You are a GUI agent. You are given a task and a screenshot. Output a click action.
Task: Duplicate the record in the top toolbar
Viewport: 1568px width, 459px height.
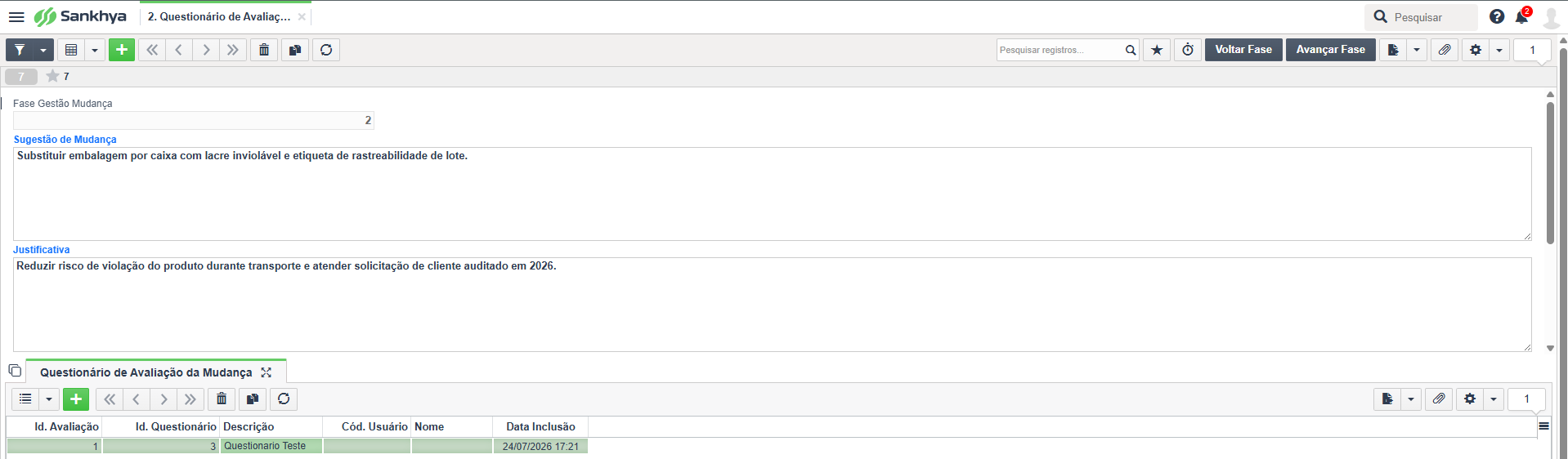(x=295, y=50)
